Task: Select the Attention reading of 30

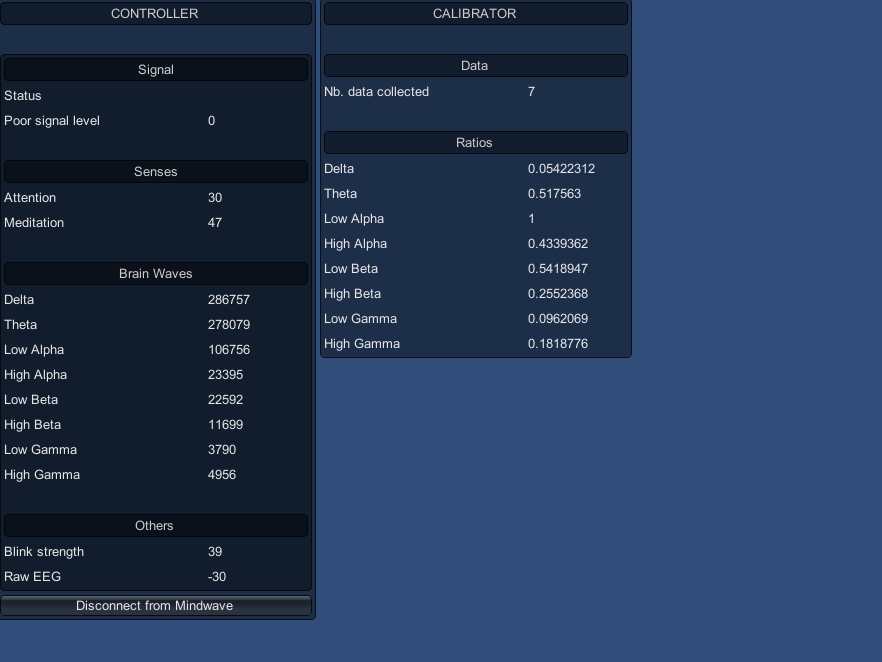Action: pyautogui.click(x=214, y=197)
